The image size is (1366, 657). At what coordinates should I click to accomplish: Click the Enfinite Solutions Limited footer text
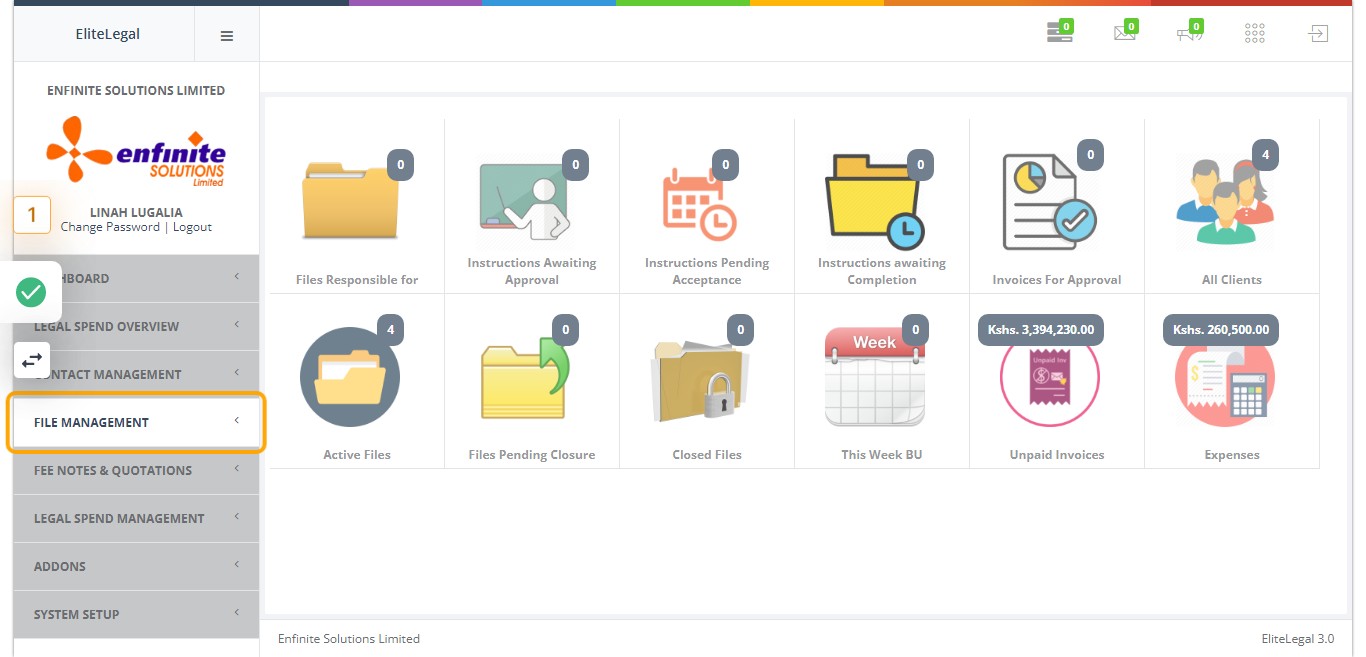pos(349,639)
